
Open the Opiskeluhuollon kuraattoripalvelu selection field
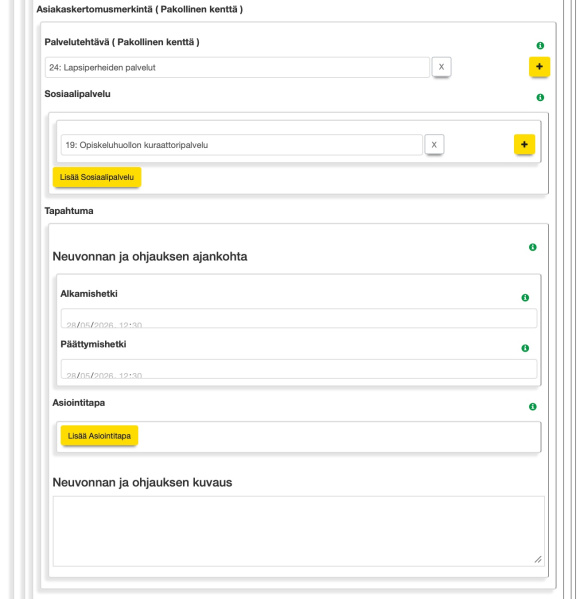(242, 145)
